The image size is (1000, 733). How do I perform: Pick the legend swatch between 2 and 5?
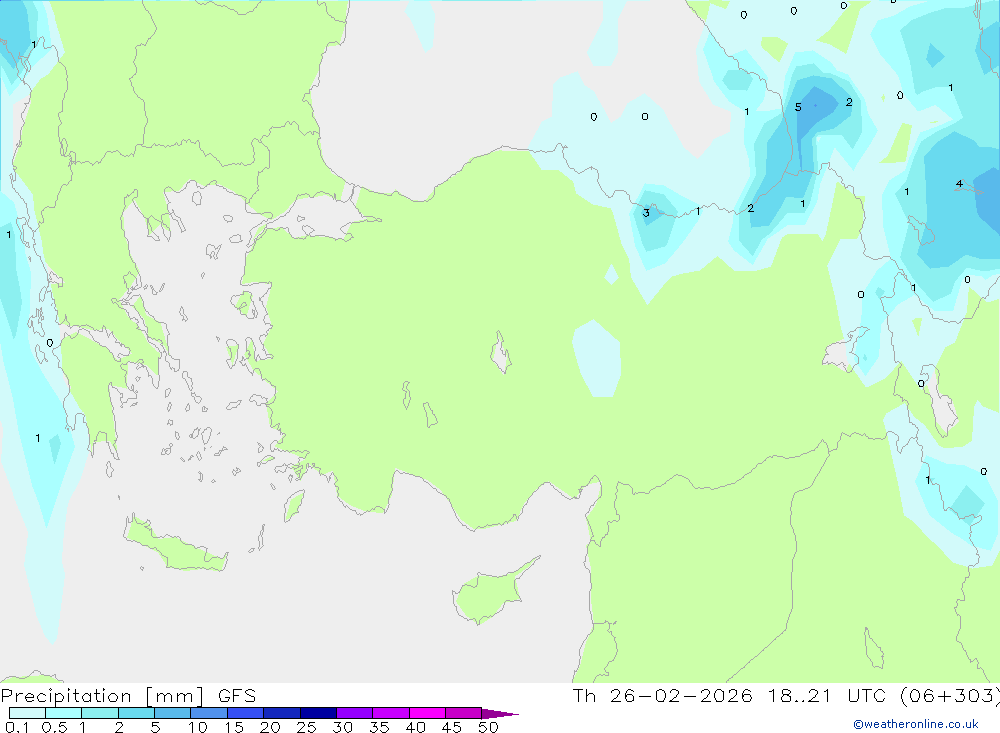tap(136, 713)
